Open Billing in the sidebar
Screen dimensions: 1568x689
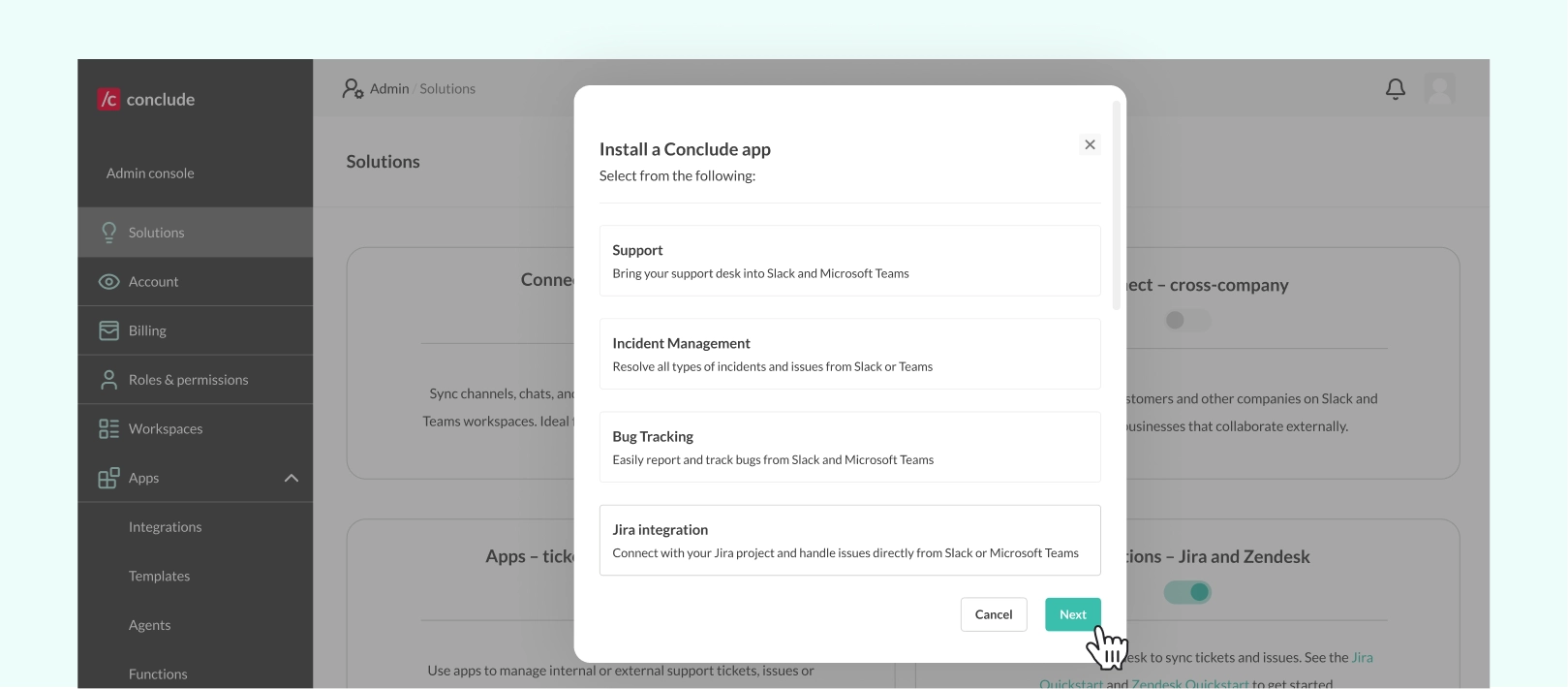pyautogui.click(x=196, y=330)
